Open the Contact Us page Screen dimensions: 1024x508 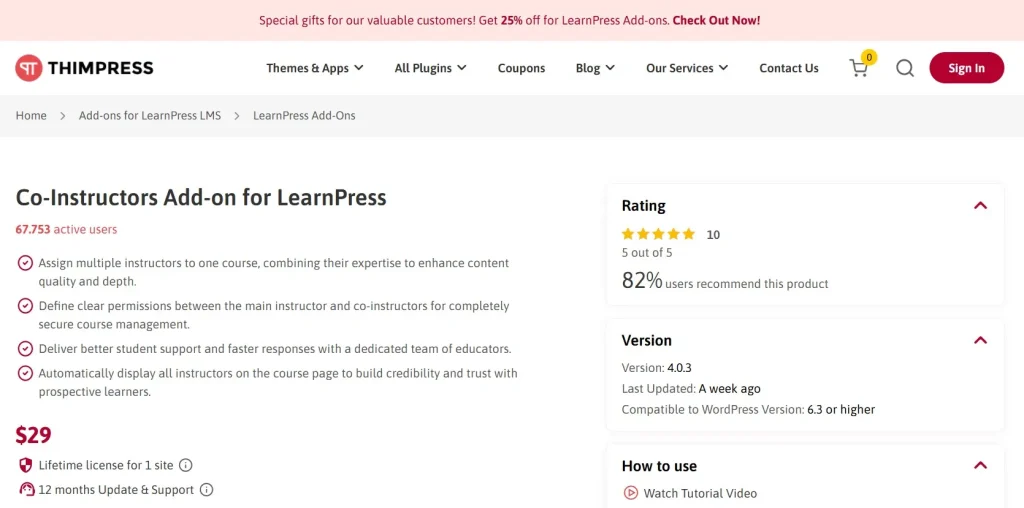789,68
